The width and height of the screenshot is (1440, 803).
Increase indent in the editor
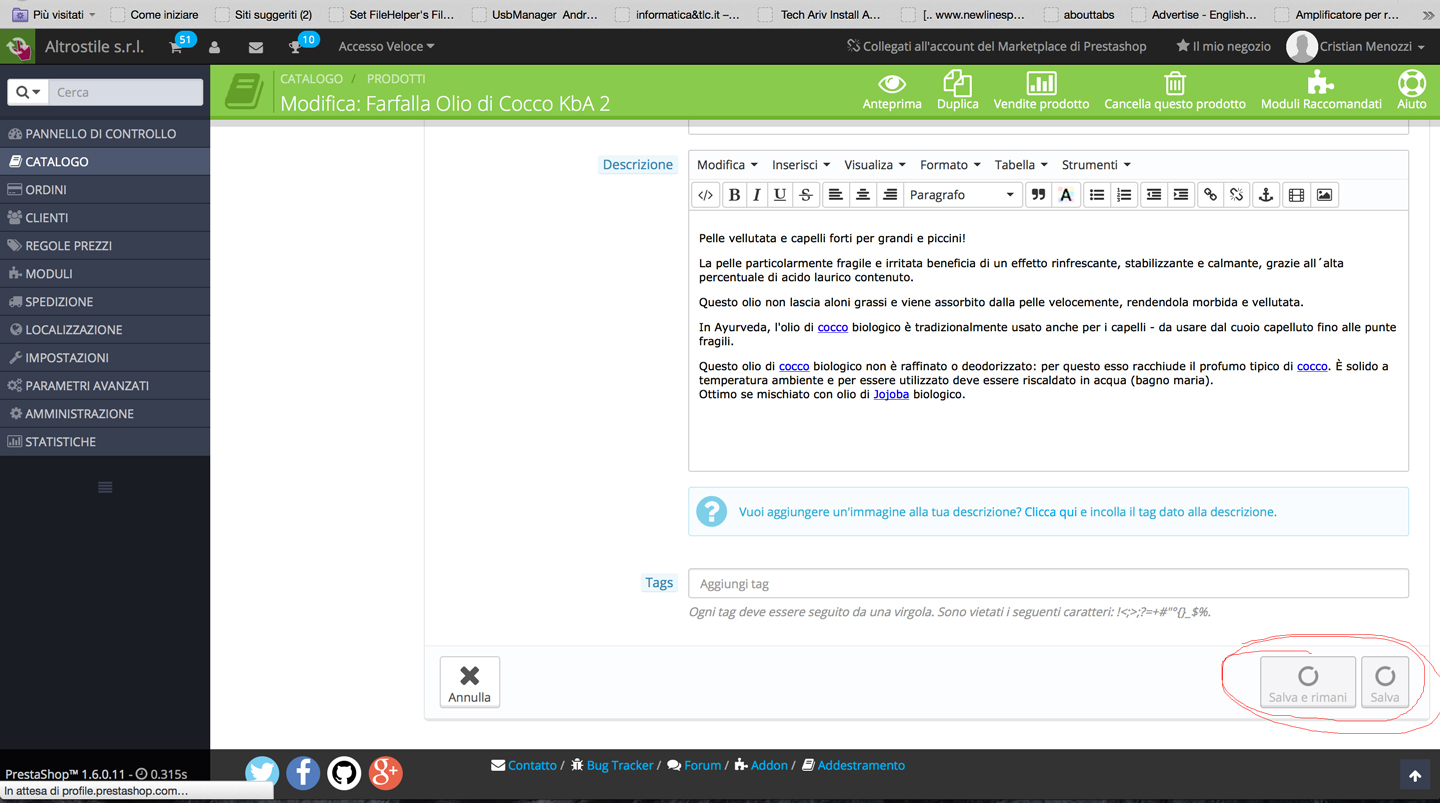[x=1181, y=195]
